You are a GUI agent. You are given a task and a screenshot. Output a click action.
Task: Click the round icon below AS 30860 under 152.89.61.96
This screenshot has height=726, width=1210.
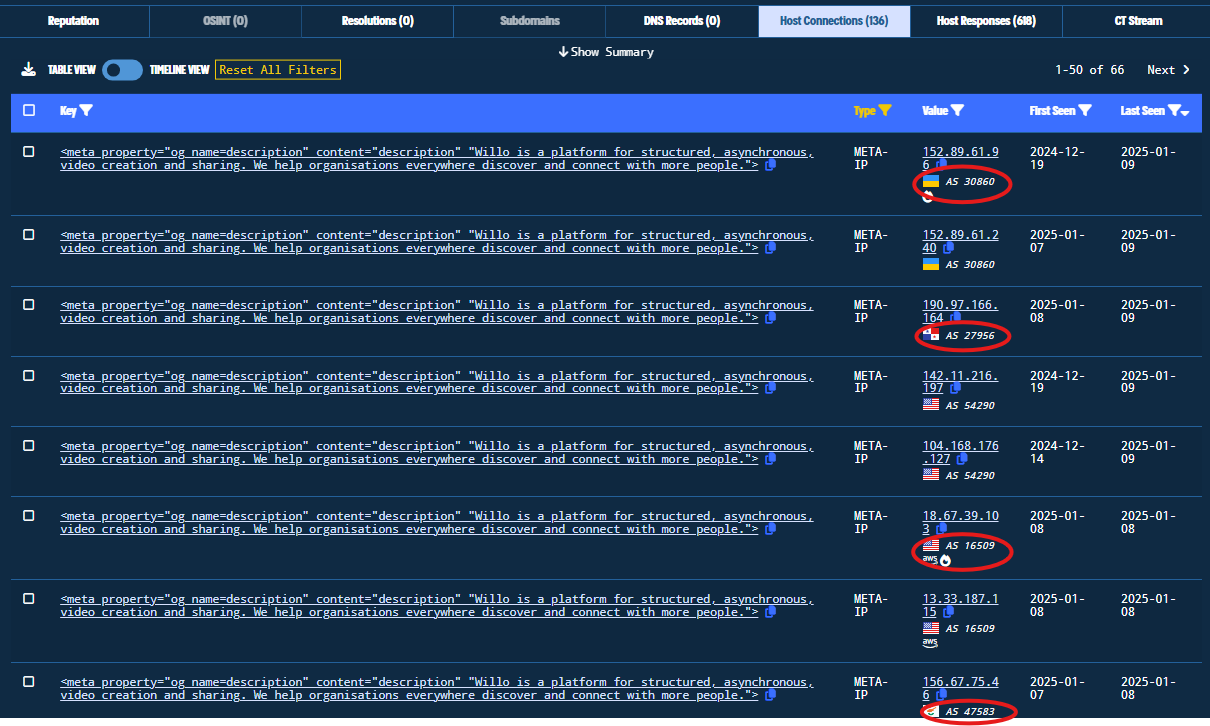(928, 197)
